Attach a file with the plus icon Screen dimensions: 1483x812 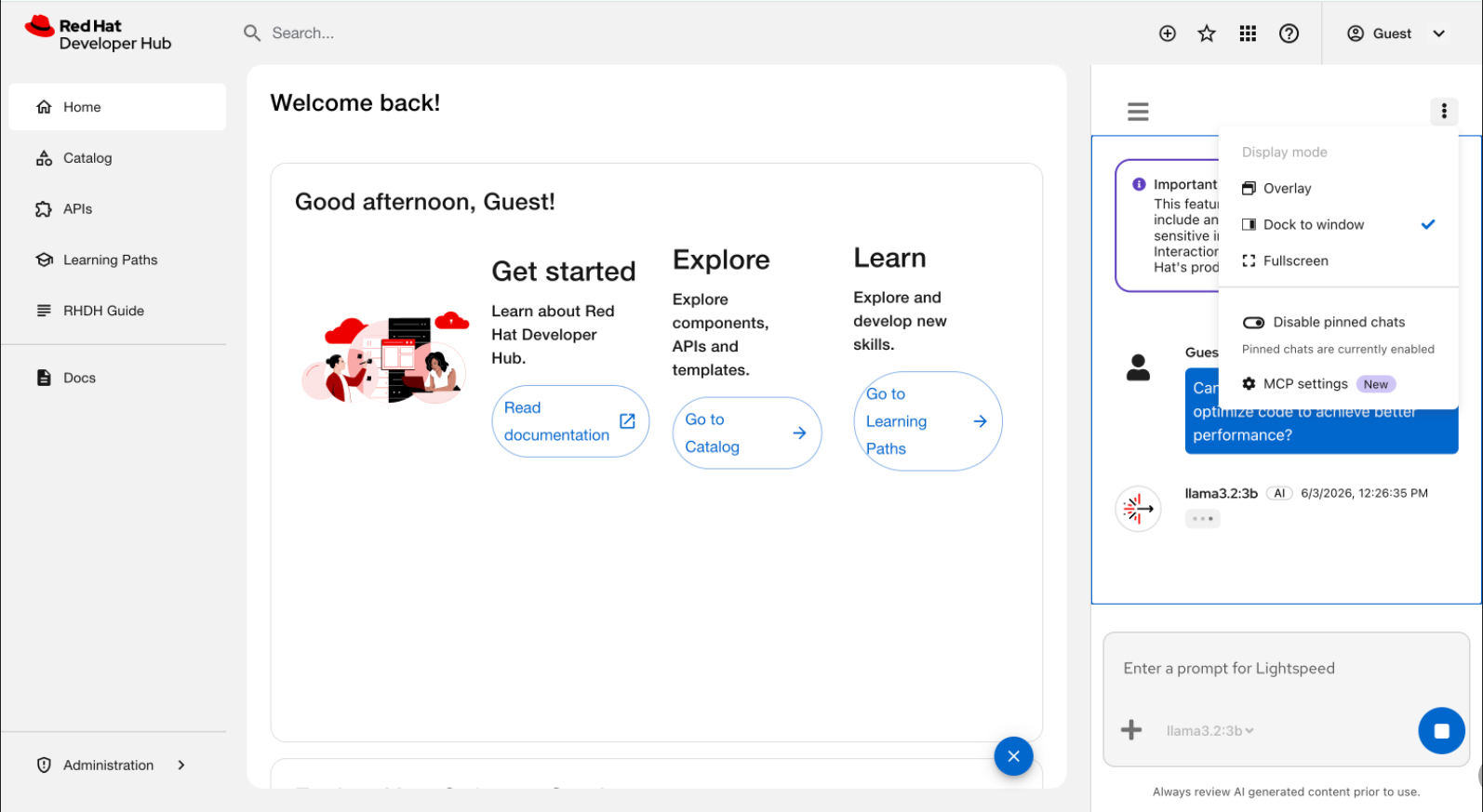tap(1131, 730)
